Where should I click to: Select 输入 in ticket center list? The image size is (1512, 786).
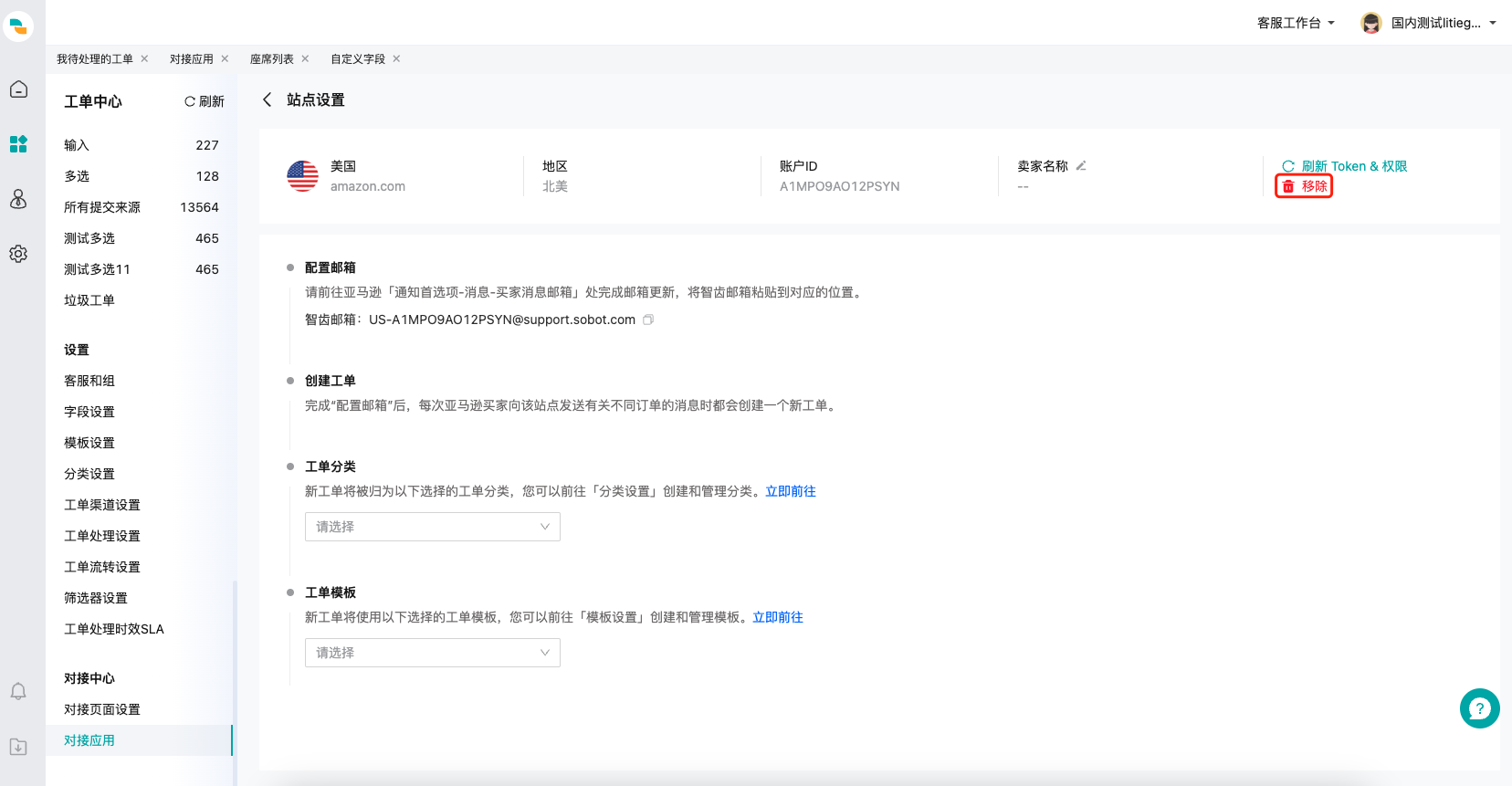coord(142,145)
